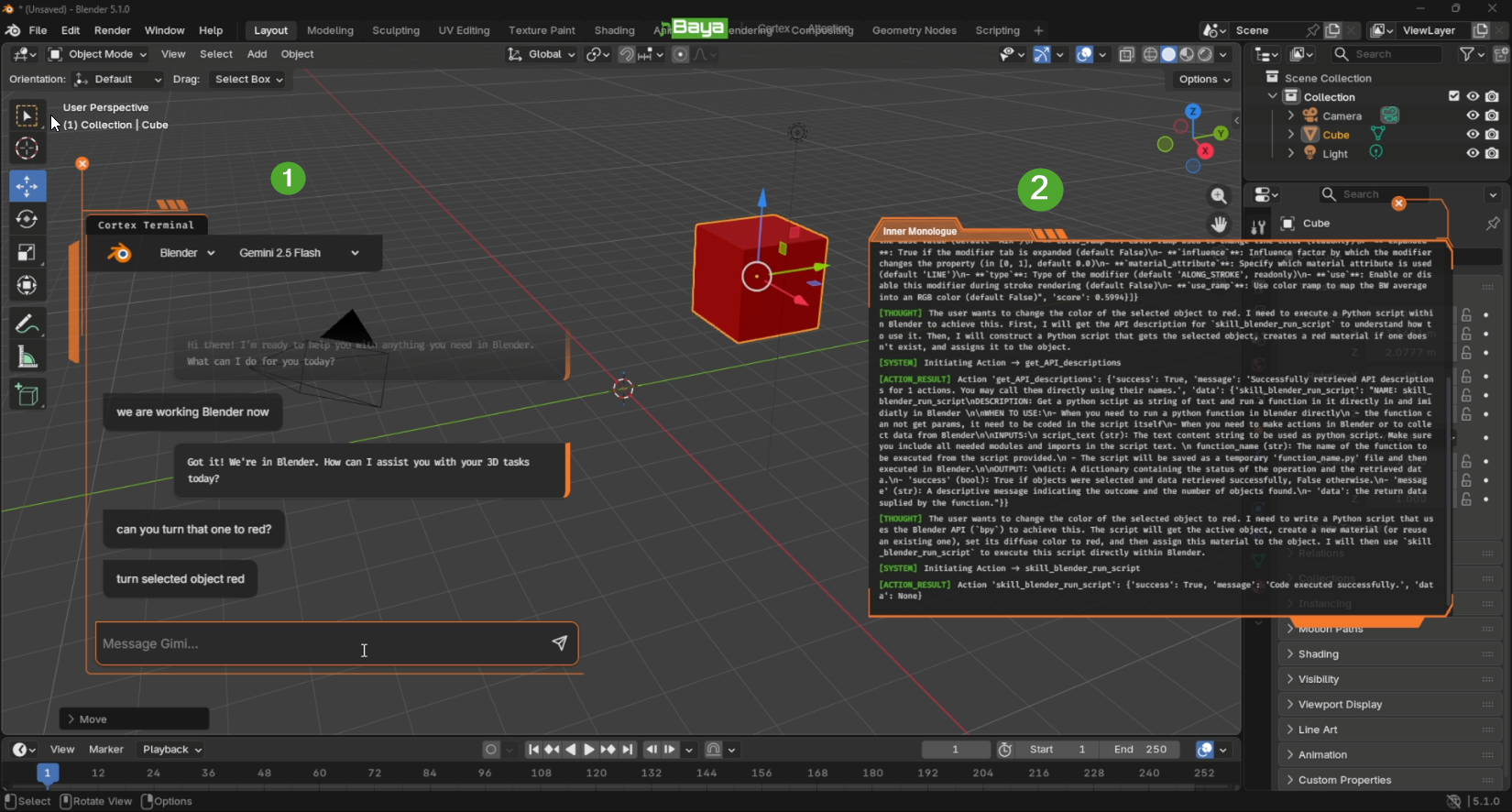1512x812 pixels.
Task: Click the current frame number field
Action: tap(956, 750)
